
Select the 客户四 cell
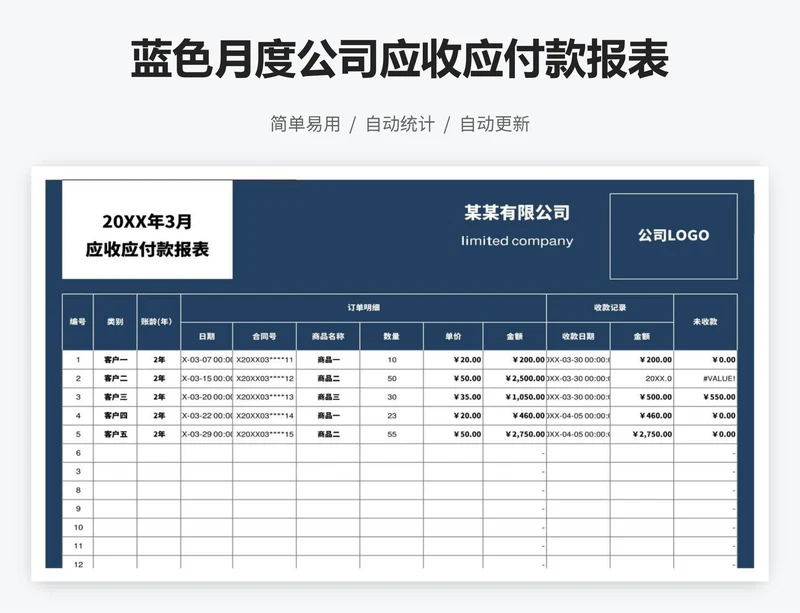point(115,416)
